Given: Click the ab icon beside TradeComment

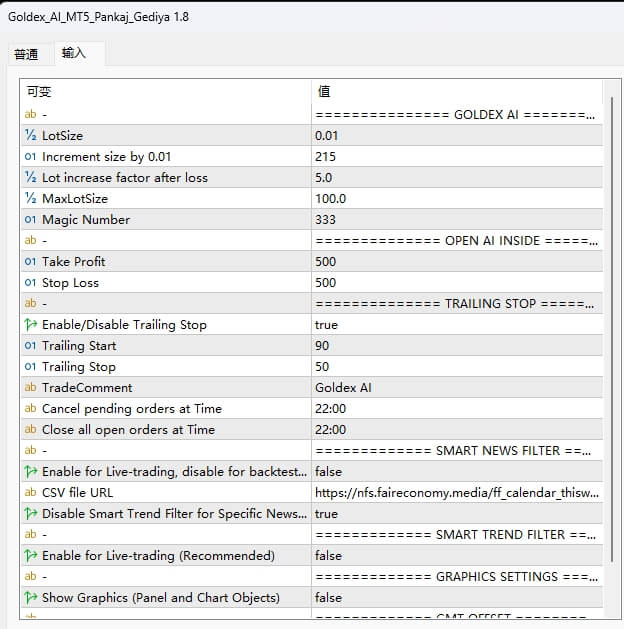Looking at the screenshot, I should [30, 388].
